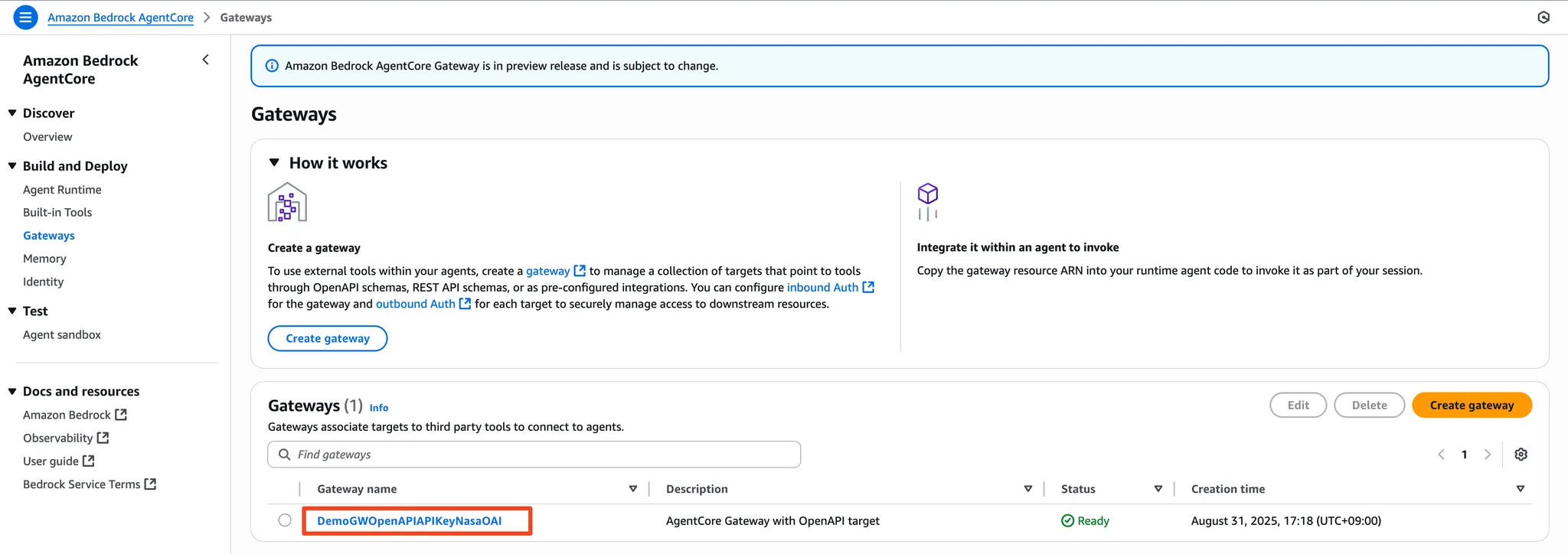Open the DemoGWOpenAPIAPIKeyNasaOAI gateway link
The width and height of the screenshot is (1568, 554).
[x=410, y=521]
